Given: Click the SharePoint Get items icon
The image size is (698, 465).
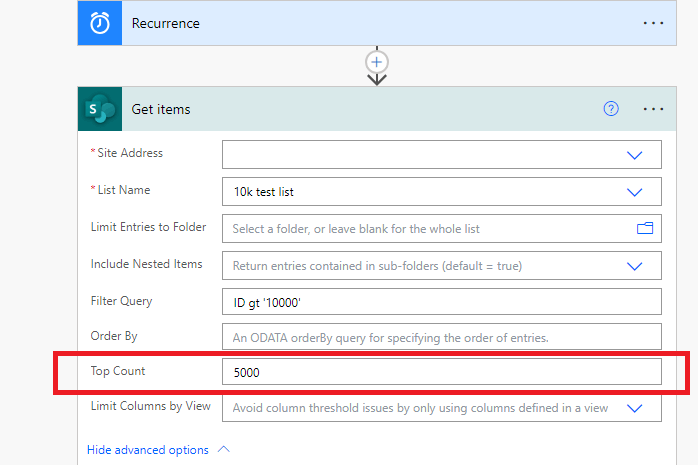Looking at the screenshot, I should click(100, 109).
